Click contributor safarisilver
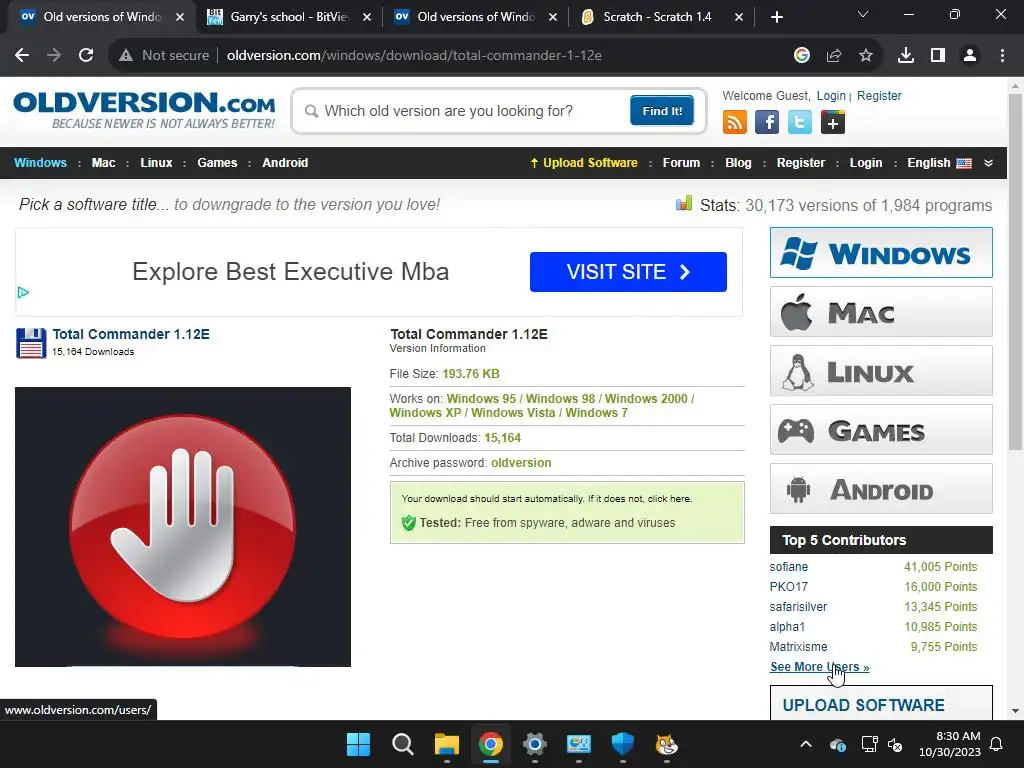Viewport: 1024px width, 768px height. [798, 607]
